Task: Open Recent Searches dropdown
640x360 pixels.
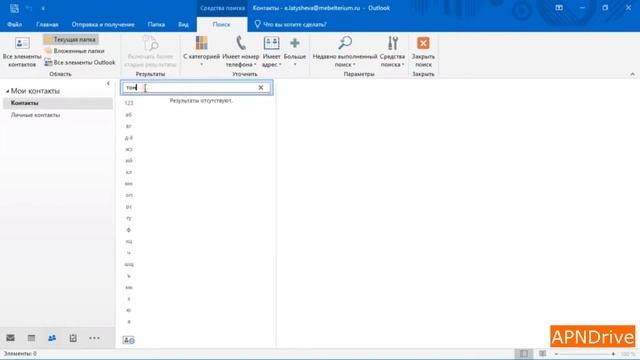Action: click(x=345, y=52)
